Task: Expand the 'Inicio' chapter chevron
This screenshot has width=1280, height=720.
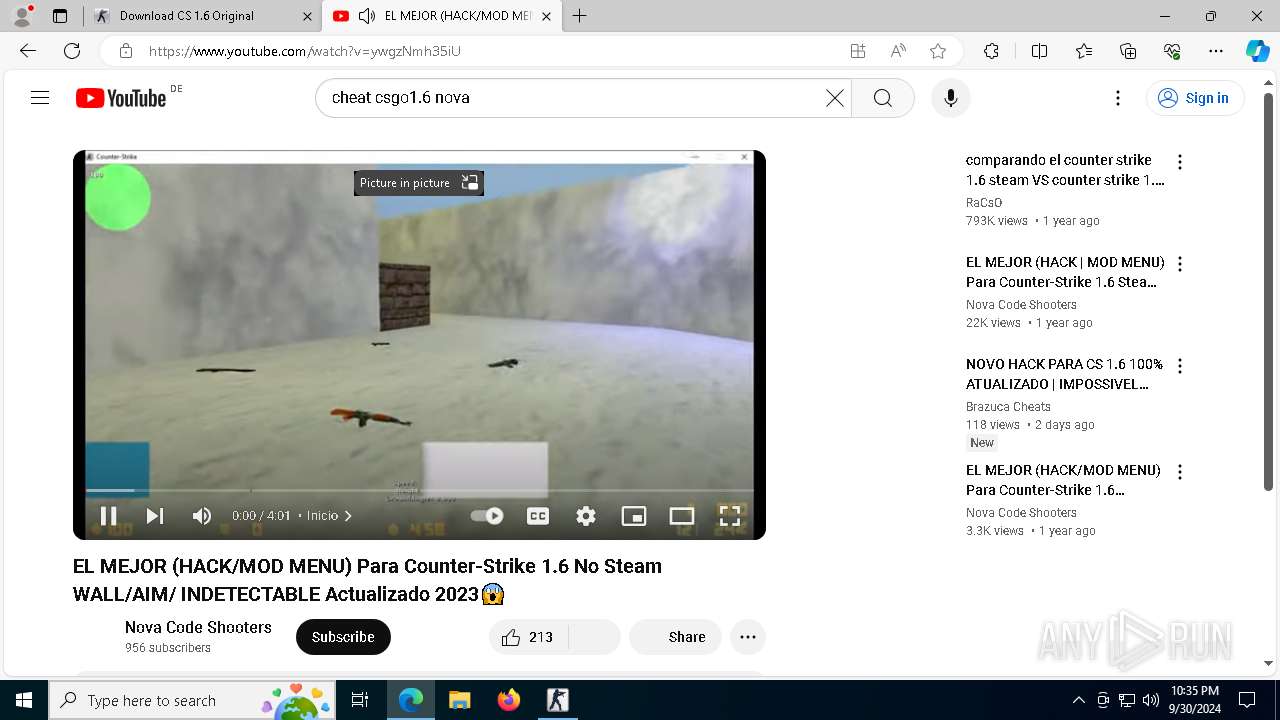Action: coord(348,516)
